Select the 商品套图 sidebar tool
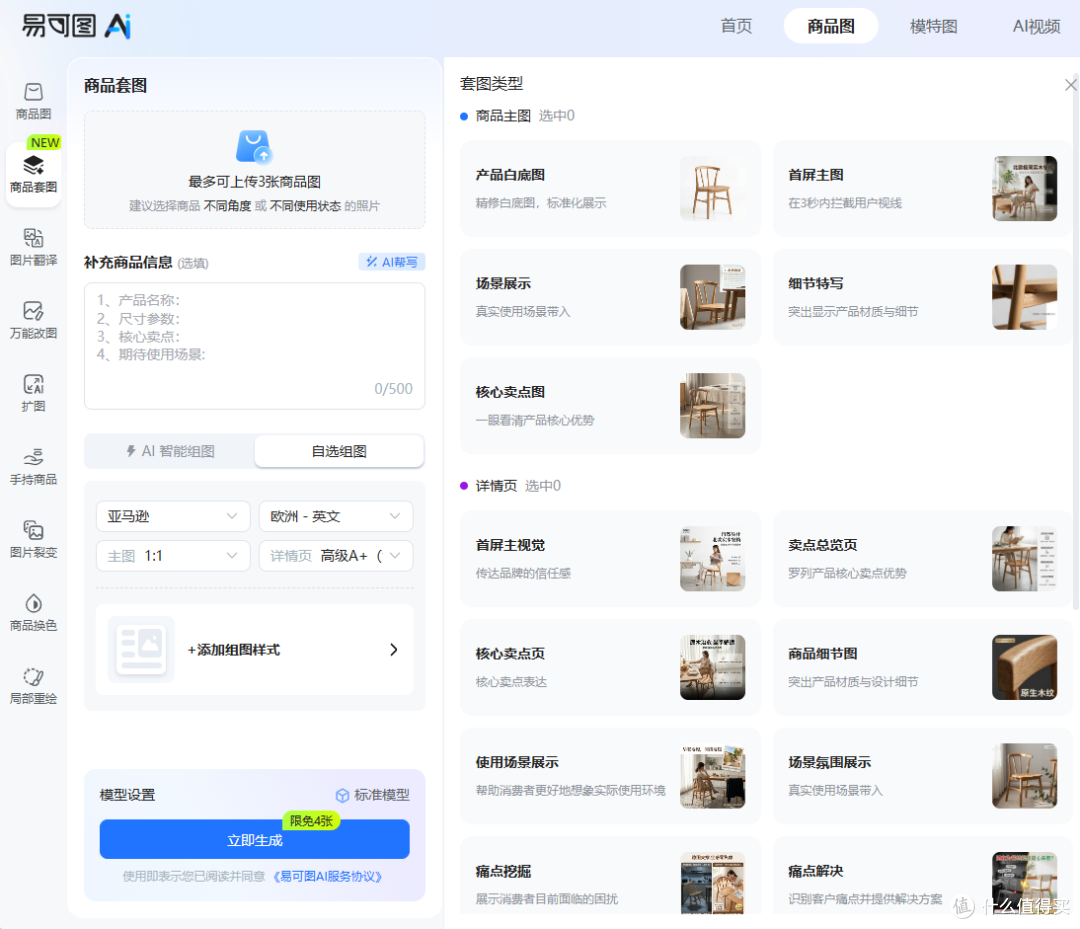 tap(33, 175)
